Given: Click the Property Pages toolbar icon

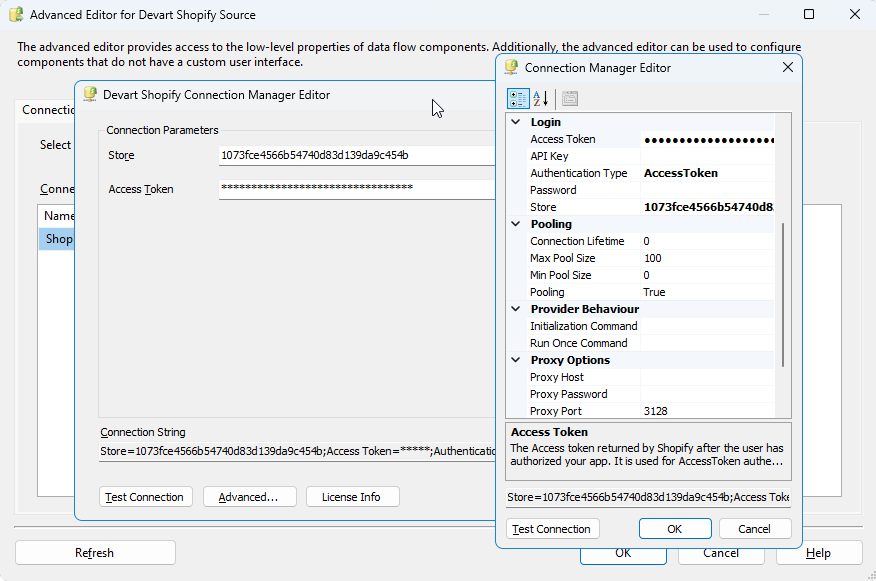Looking at the screenshot, I should coord(569,98).
